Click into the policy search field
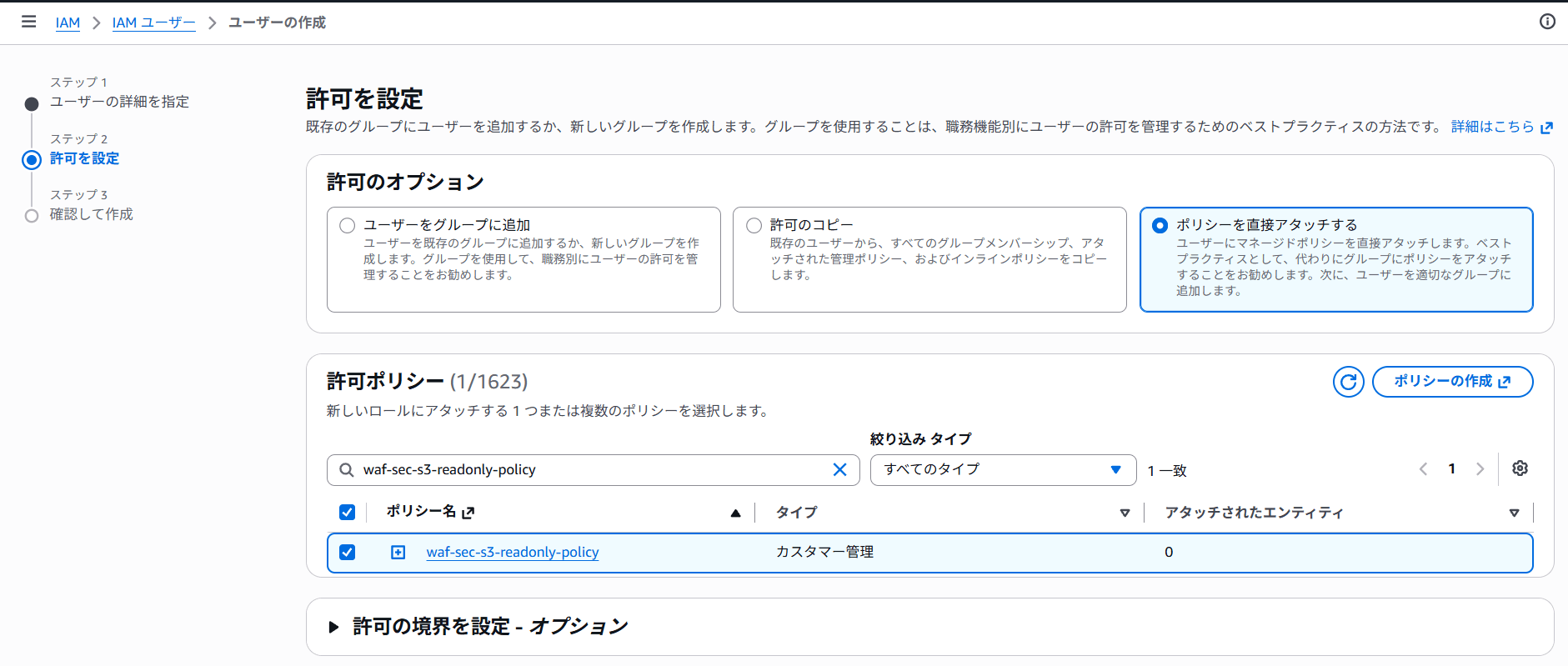Viewport: 1568px width, 666px height. (x=594, y=470)
